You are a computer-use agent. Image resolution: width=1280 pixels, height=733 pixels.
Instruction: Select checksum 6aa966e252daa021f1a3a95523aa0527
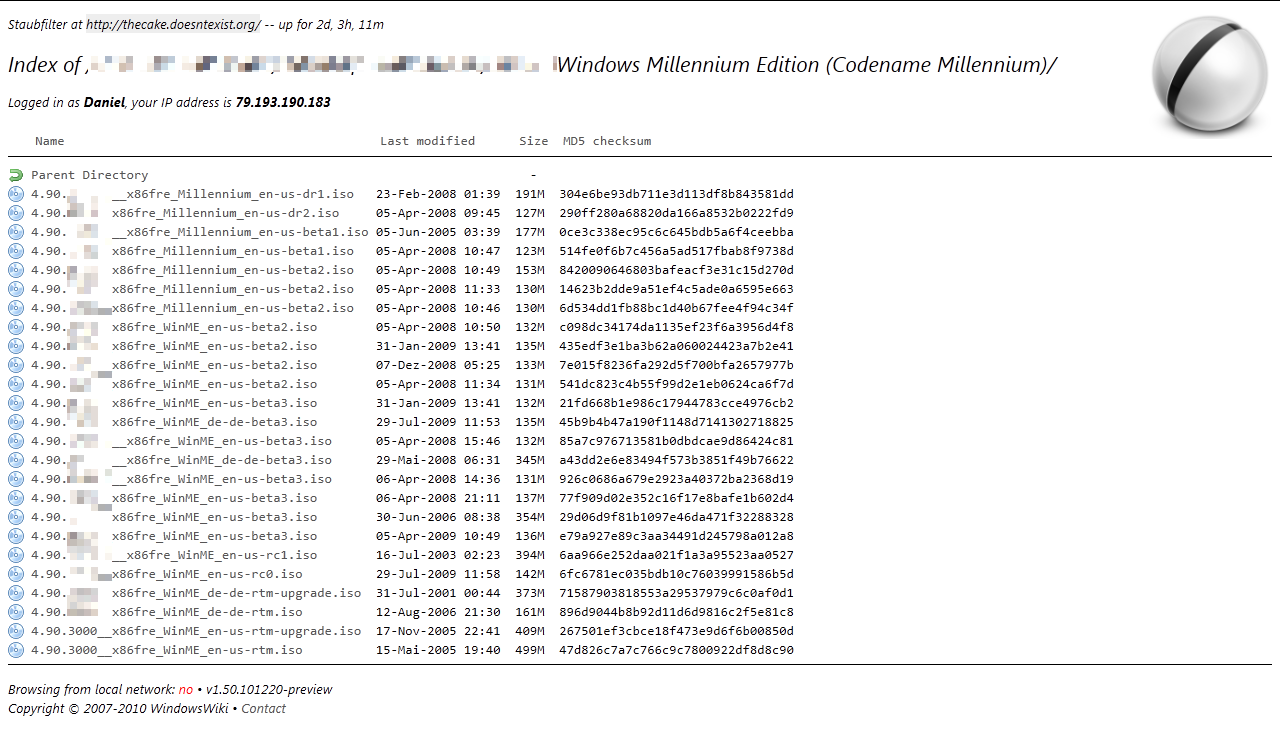(677, 555)
